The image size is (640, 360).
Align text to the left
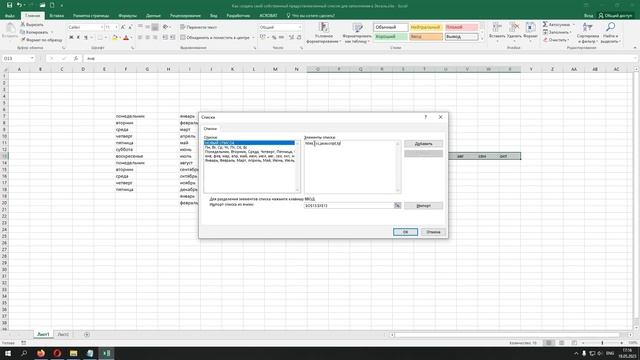(140, 38)
